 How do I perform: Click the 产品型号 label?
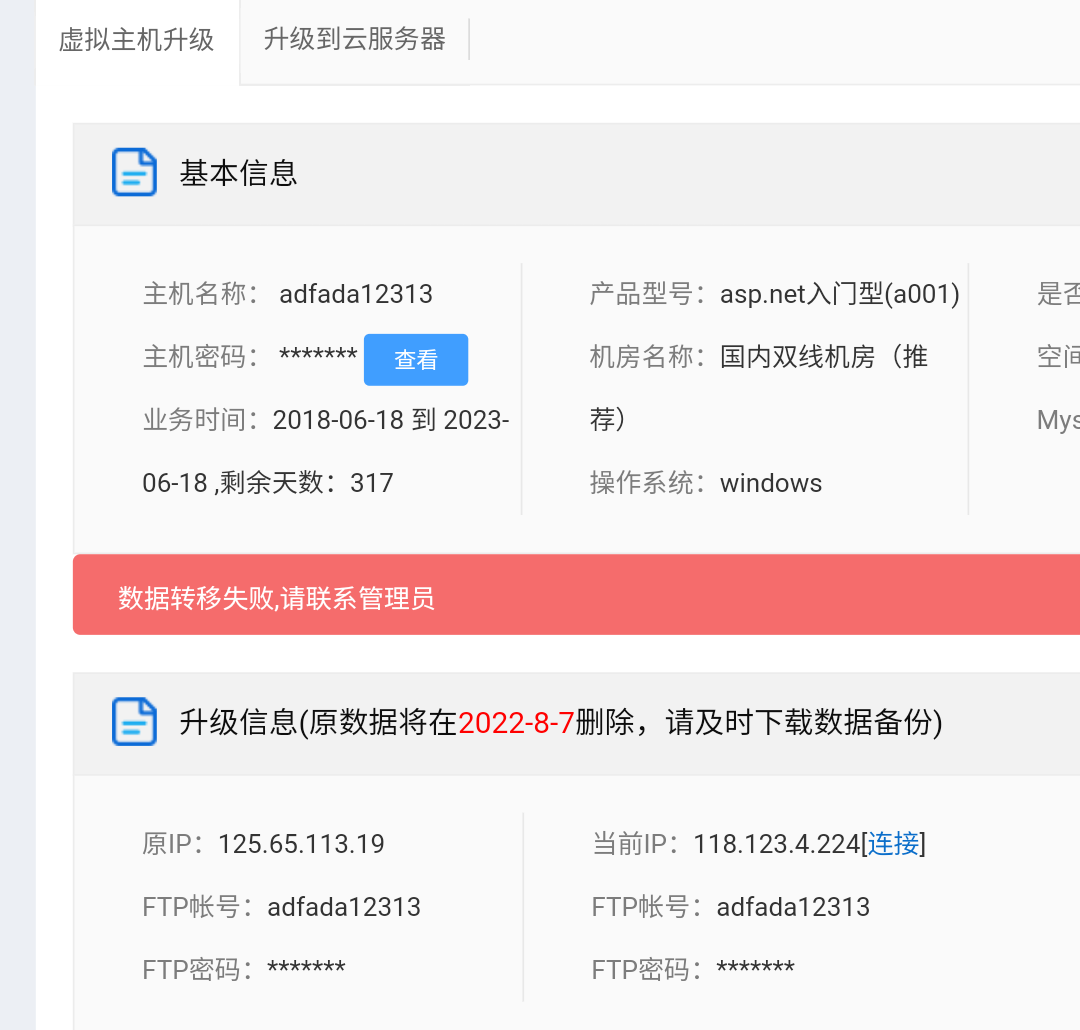click(x=647, y=294)
